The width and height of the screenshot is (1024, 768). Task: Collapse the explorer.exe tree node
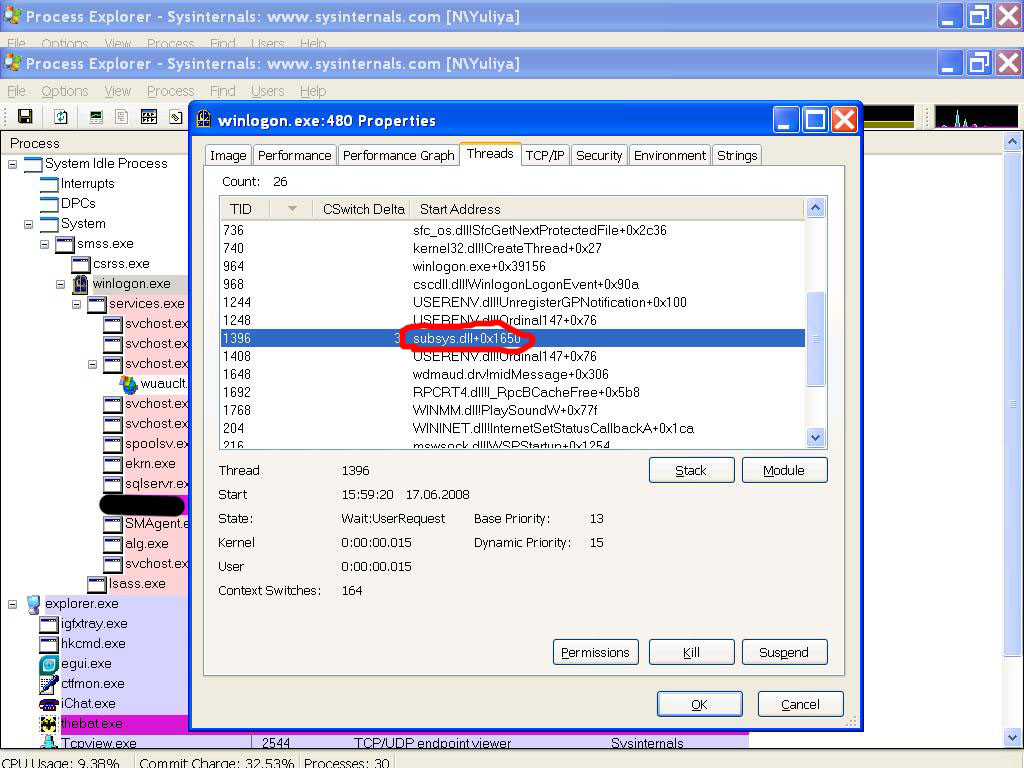tap(12, 604)
